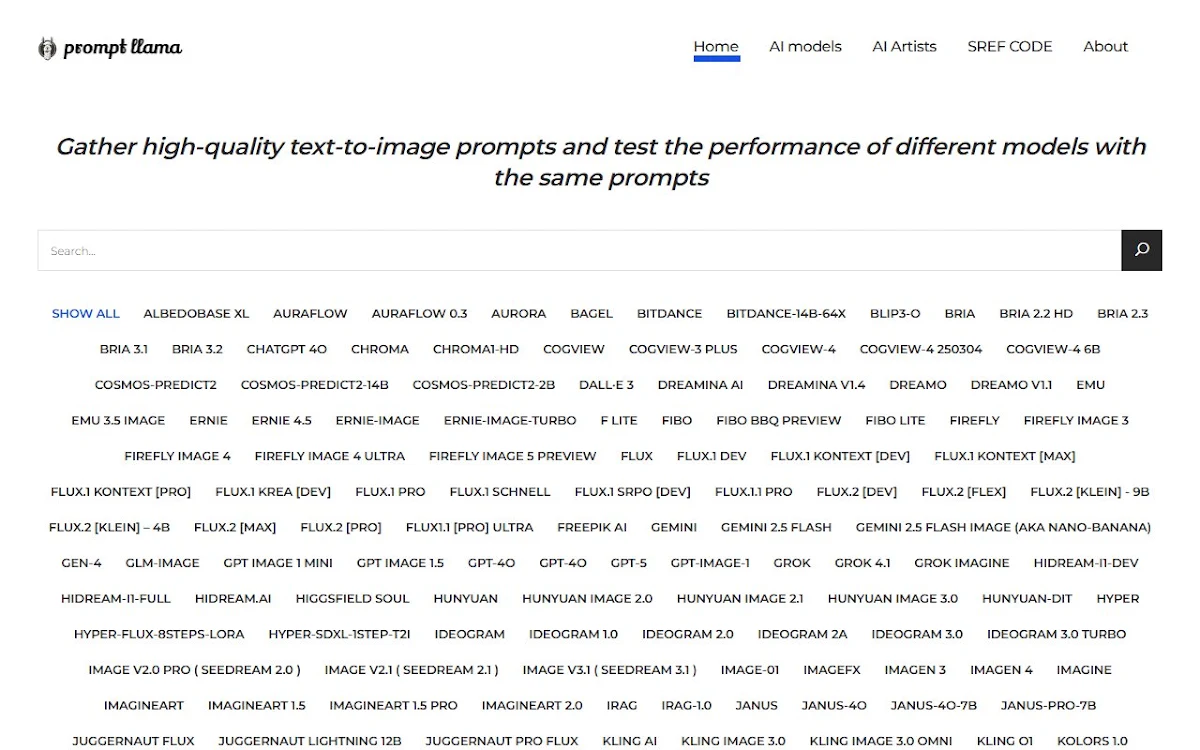
Task: Select HYPER-FLUX-8STEPS-LORA
Action: pyautogui.click(x=159, y=634)
